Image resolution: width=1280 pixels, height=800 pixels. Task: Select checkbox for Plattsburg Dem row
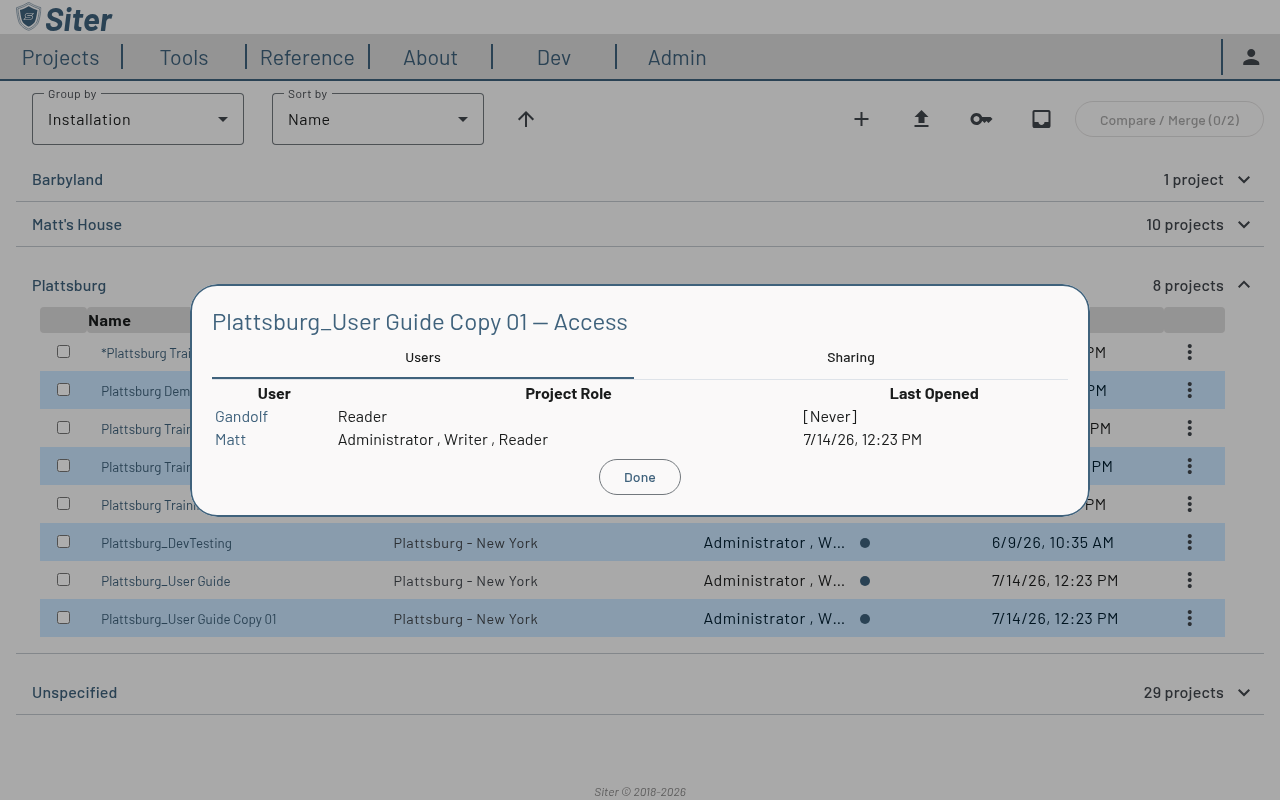(63, 390)
